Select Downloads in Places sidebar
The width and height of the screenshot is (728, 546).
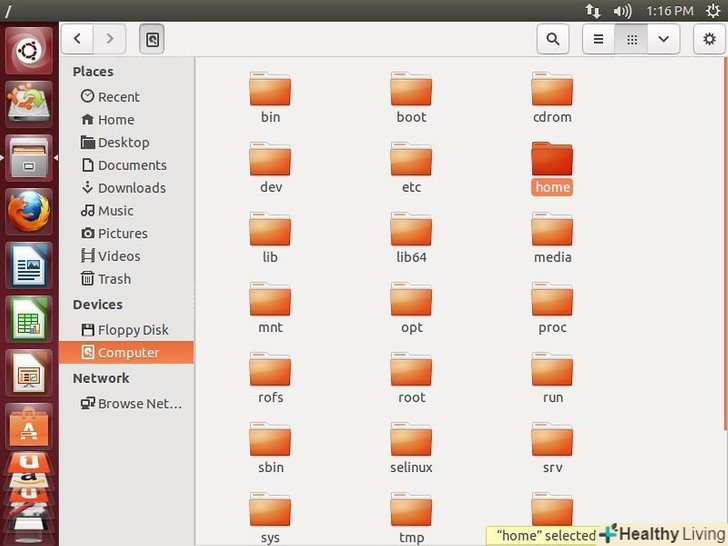pyautogui.click(x=131, y=188)
